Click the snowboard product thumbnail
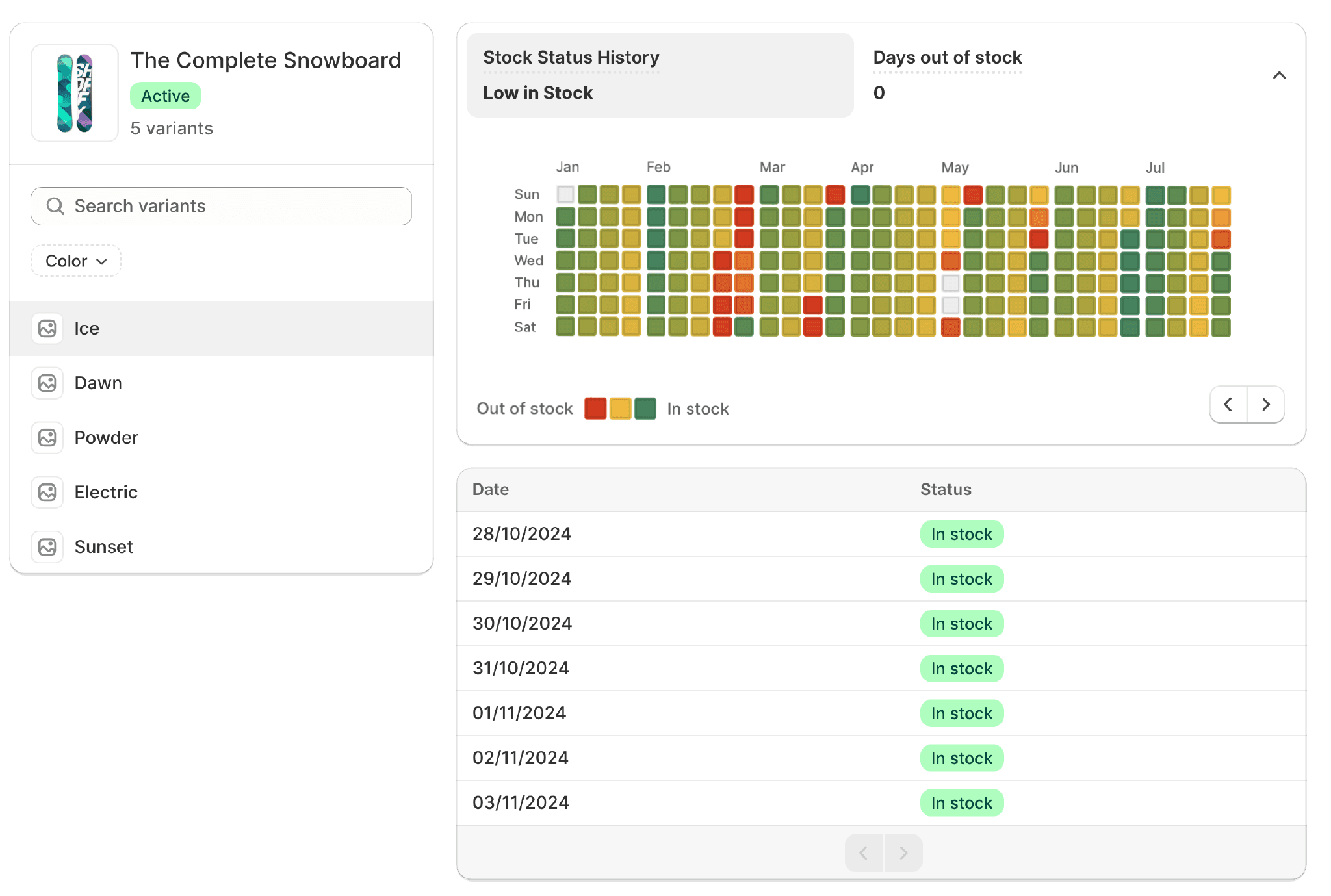 point(75,93)
